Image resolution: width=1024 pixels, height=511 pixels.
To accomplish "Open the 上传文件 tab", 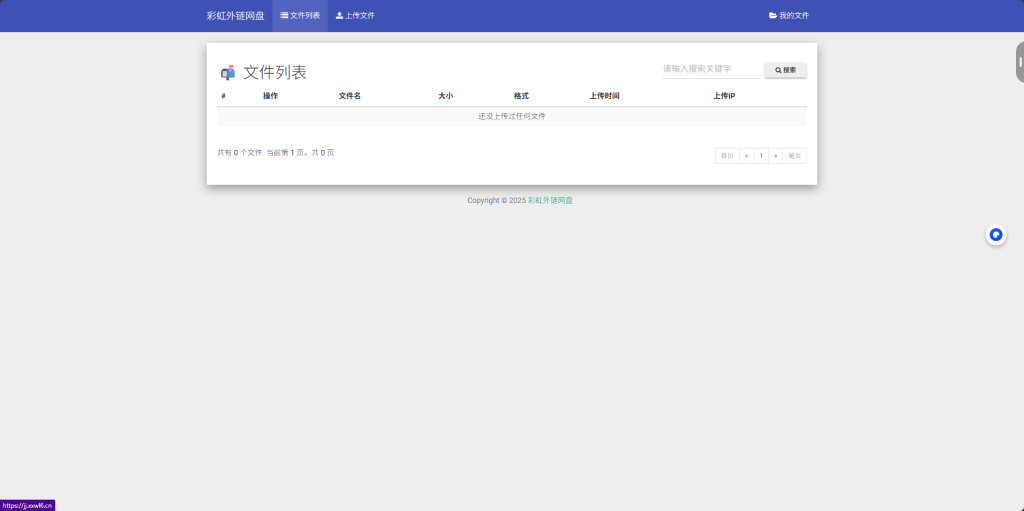I will click(x=355, y=16).
